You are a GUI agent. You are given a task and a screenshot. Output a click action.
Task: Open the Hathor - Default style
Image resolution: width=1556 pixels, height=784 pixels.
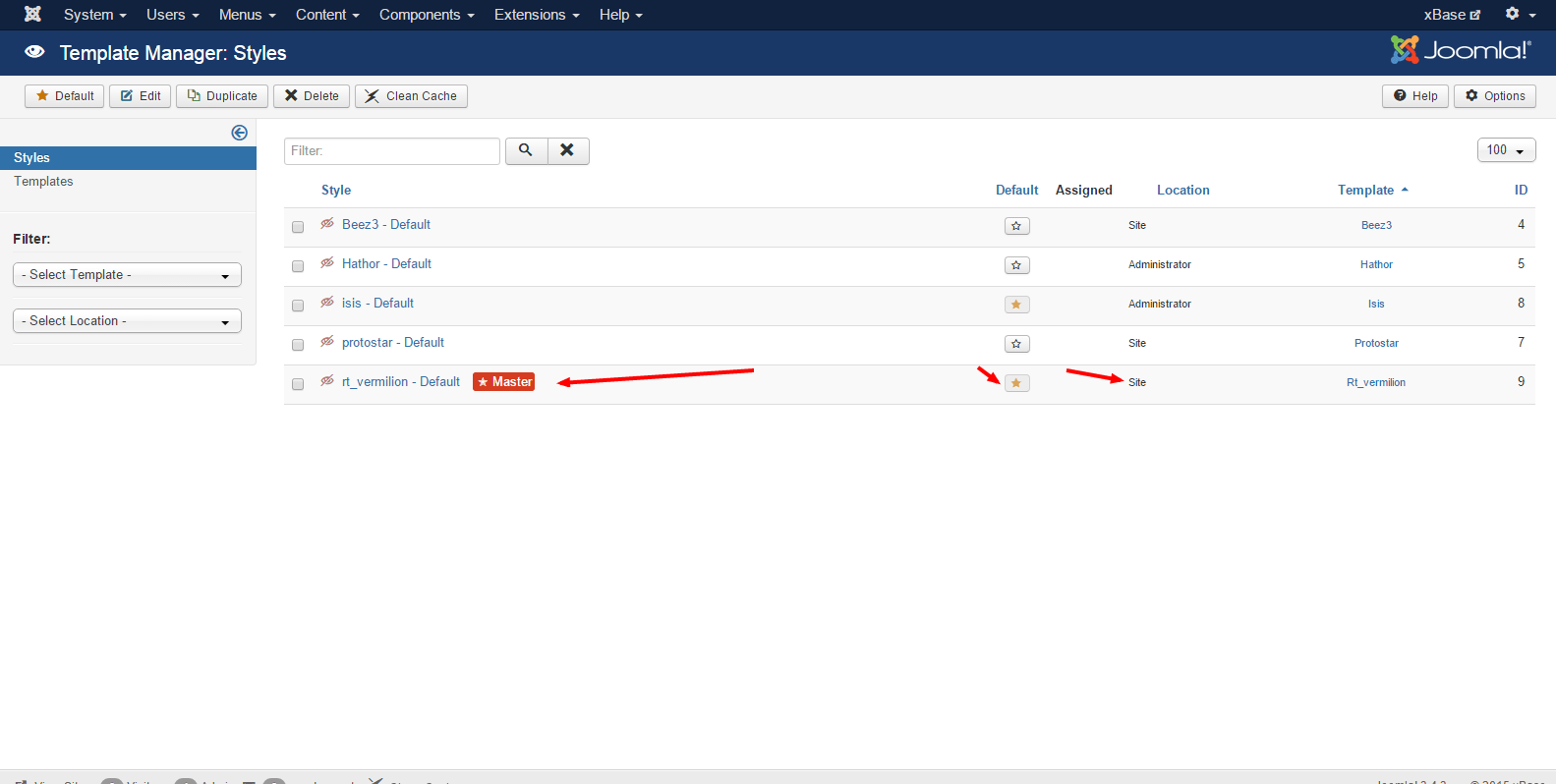(x=386, y=264)
